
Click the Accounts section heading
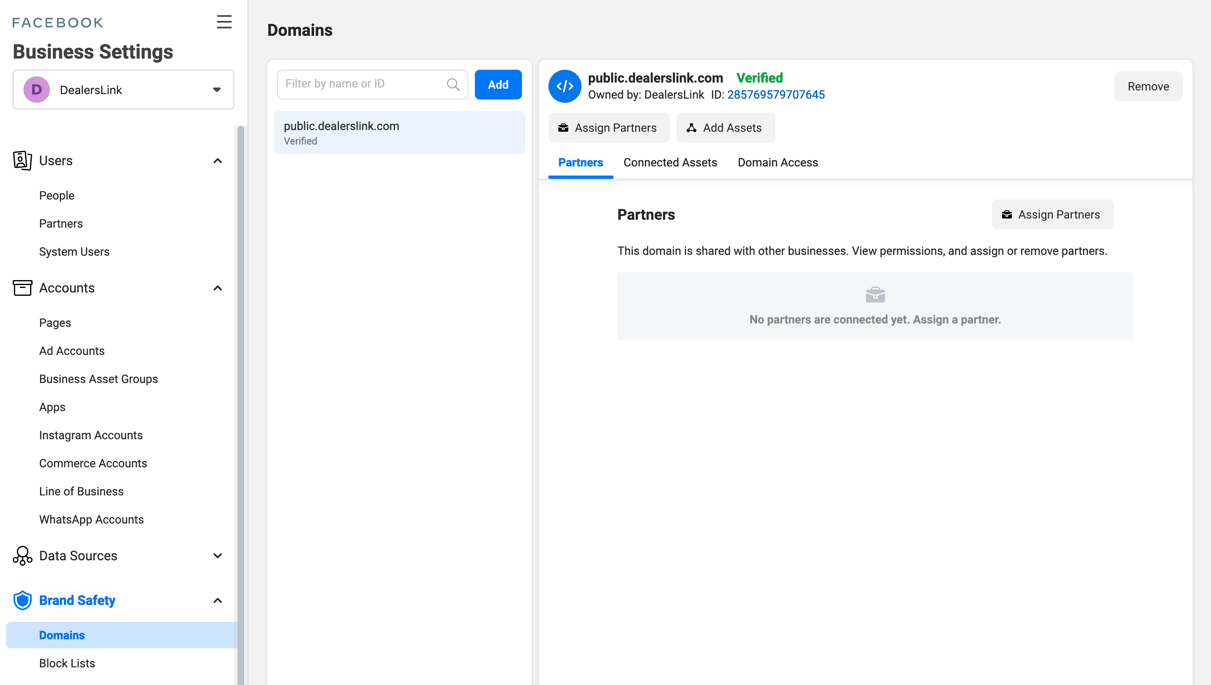67,288
